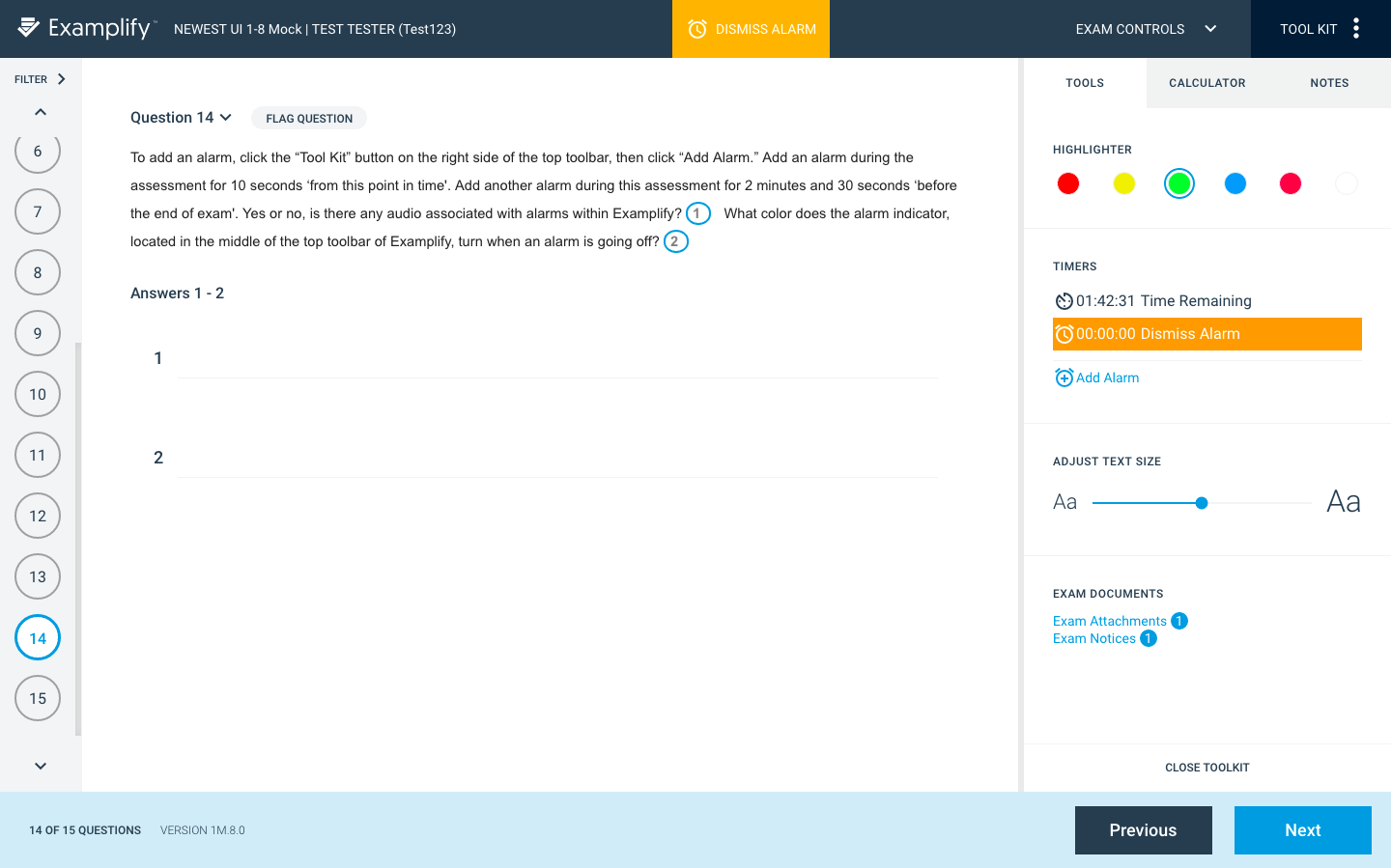
Task: Click the '01:42:31 Time Remaining' text
Action: click(x=1164, y=301)
